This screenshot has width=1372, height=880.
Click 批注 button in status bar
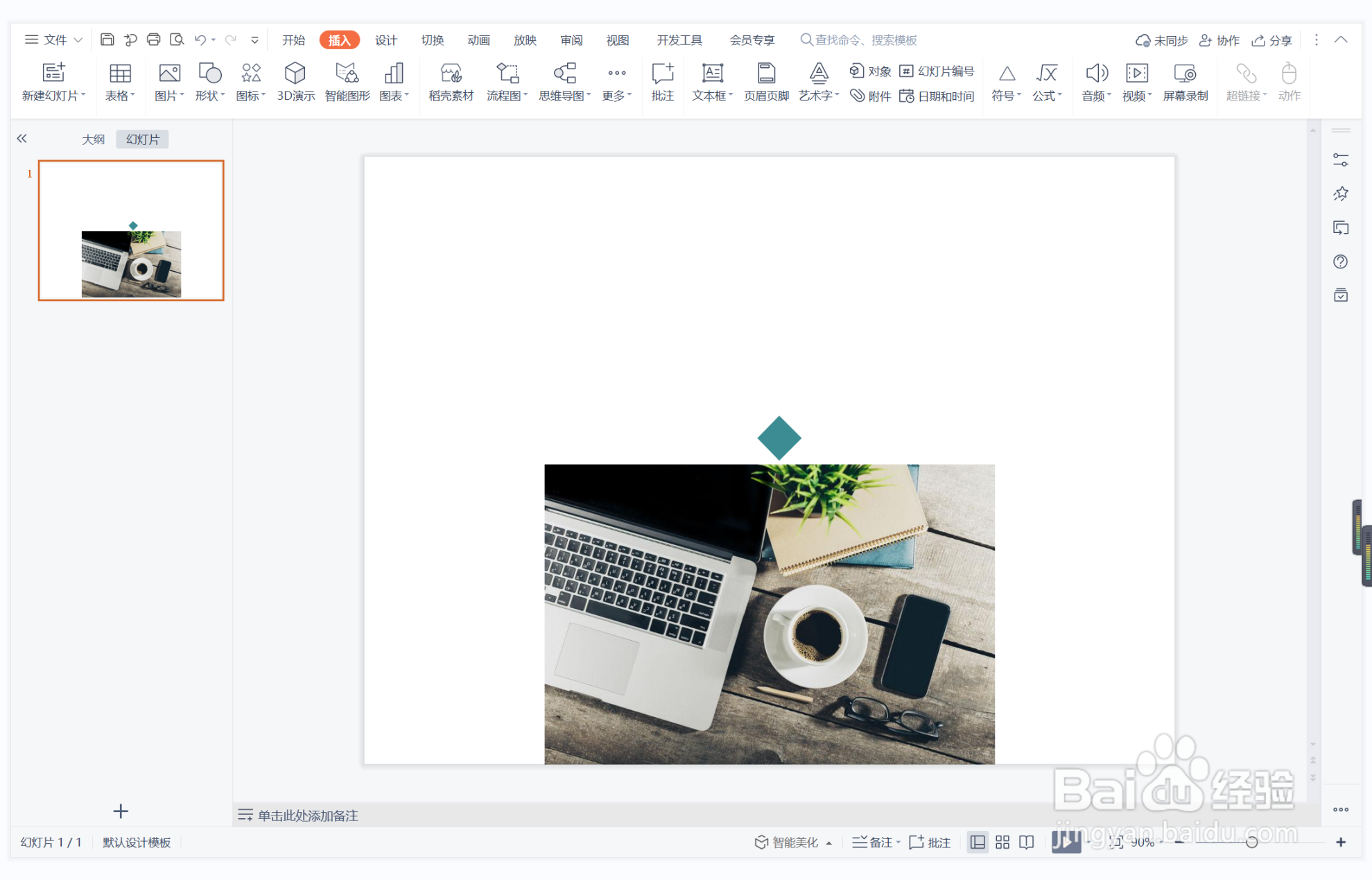pyautogui.click(x=930, y=842)
